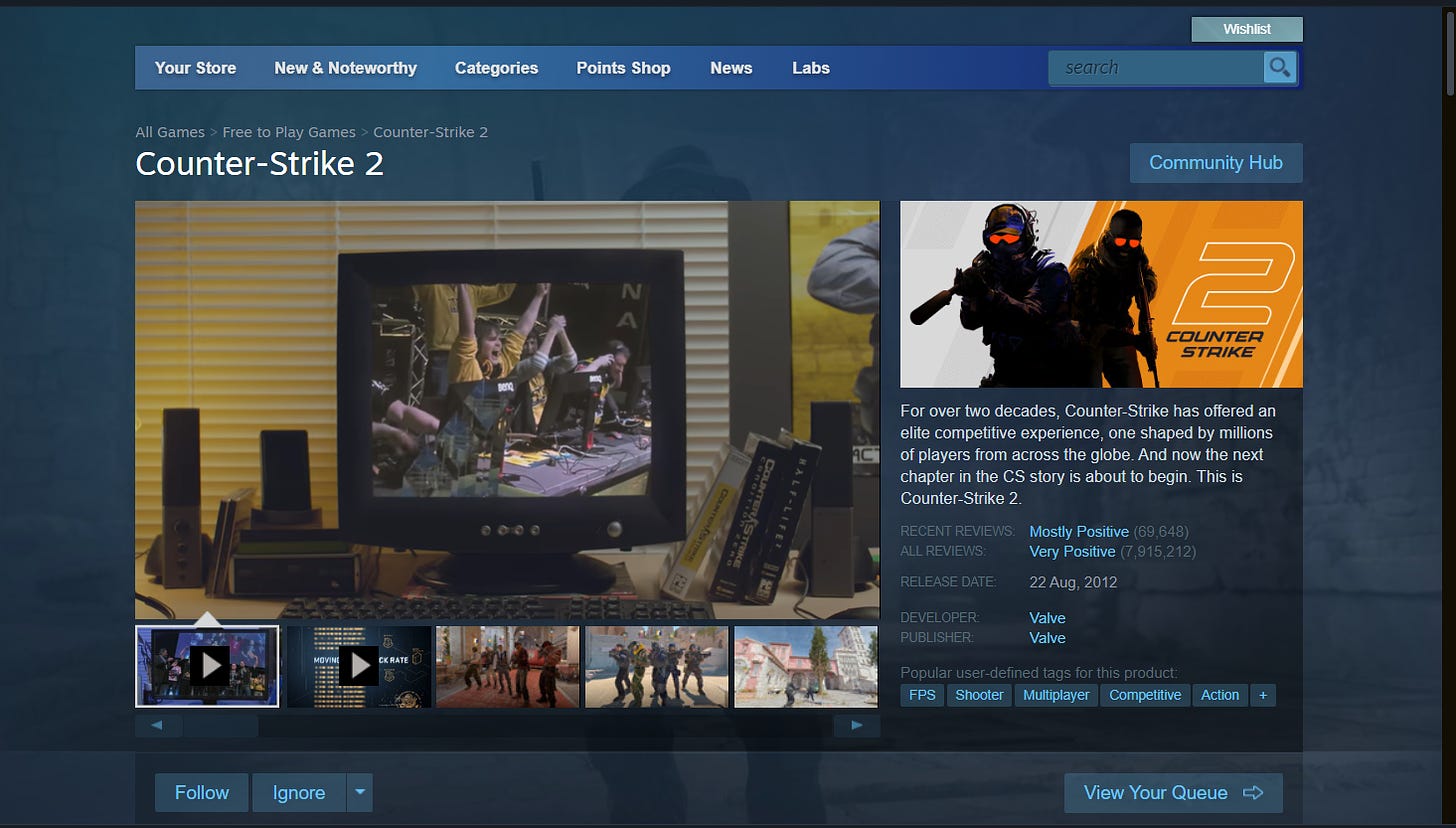Viewport: 1456px width, 828px height.
Task: Play the first trailer video thumbnail
Action: [x=207, y=666]
